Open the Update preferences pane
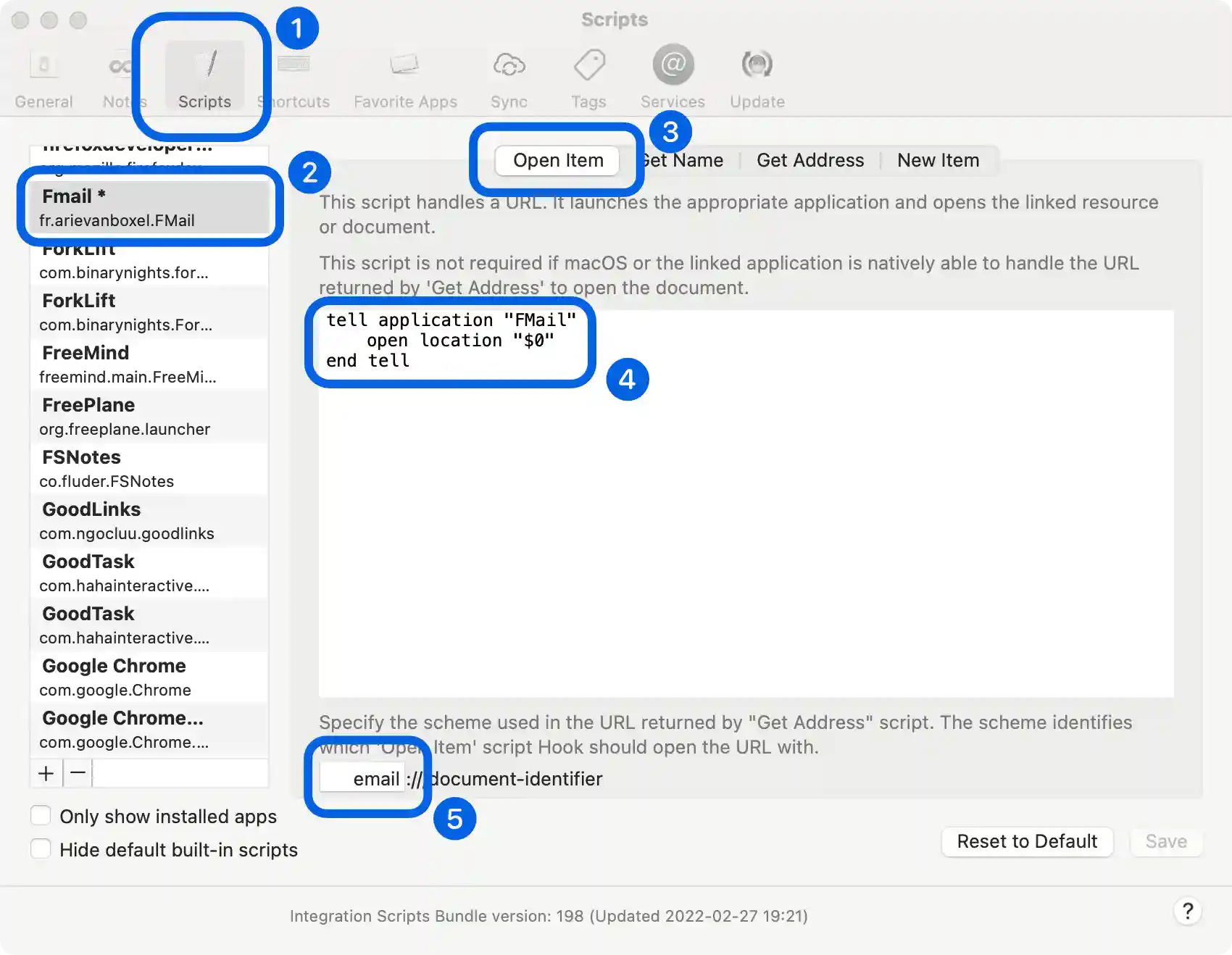The image size is (1232, 955). pyautogui.click(x=757, y=80)
